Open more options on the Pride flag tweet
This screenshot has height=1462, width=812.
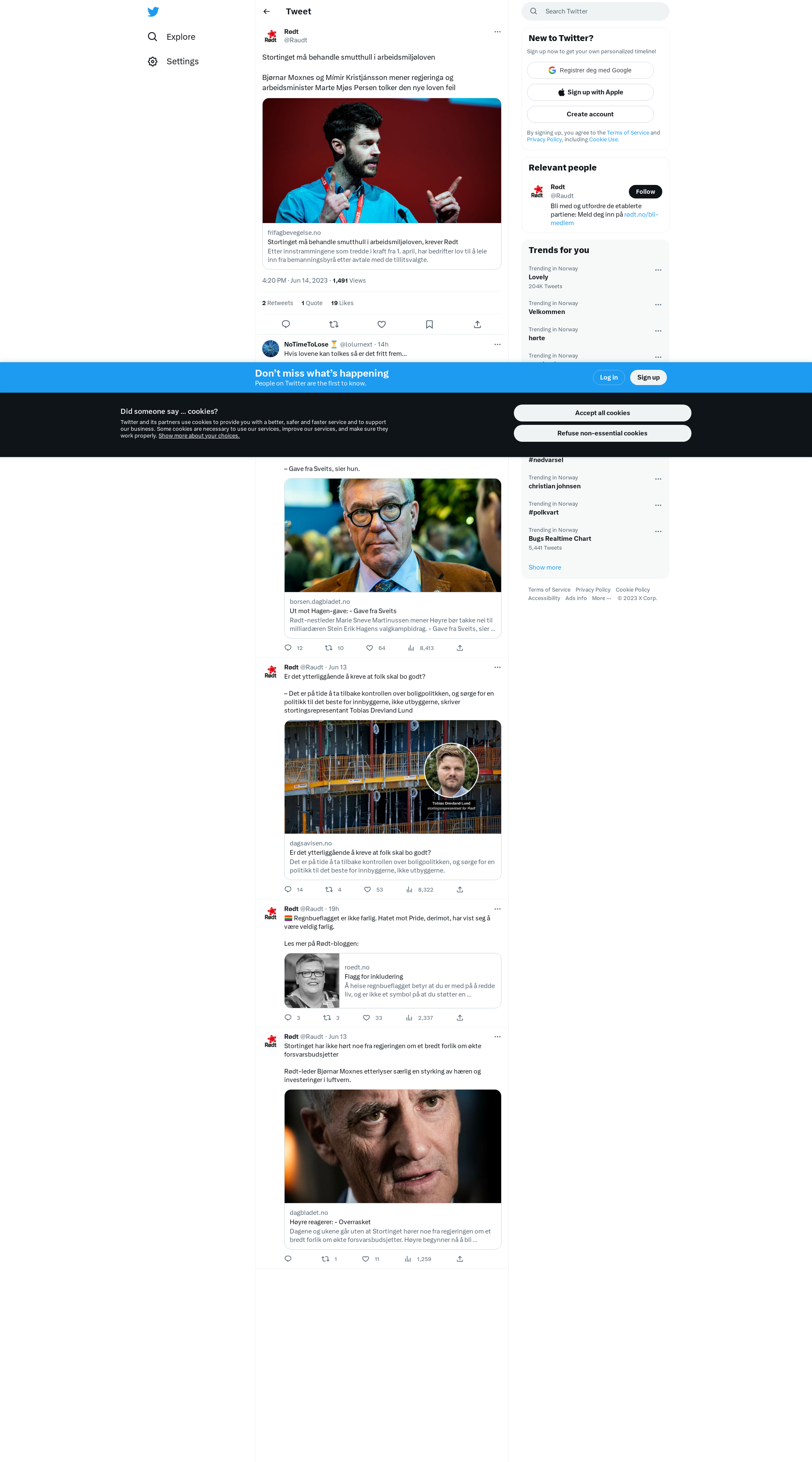[x=497, y=909]
